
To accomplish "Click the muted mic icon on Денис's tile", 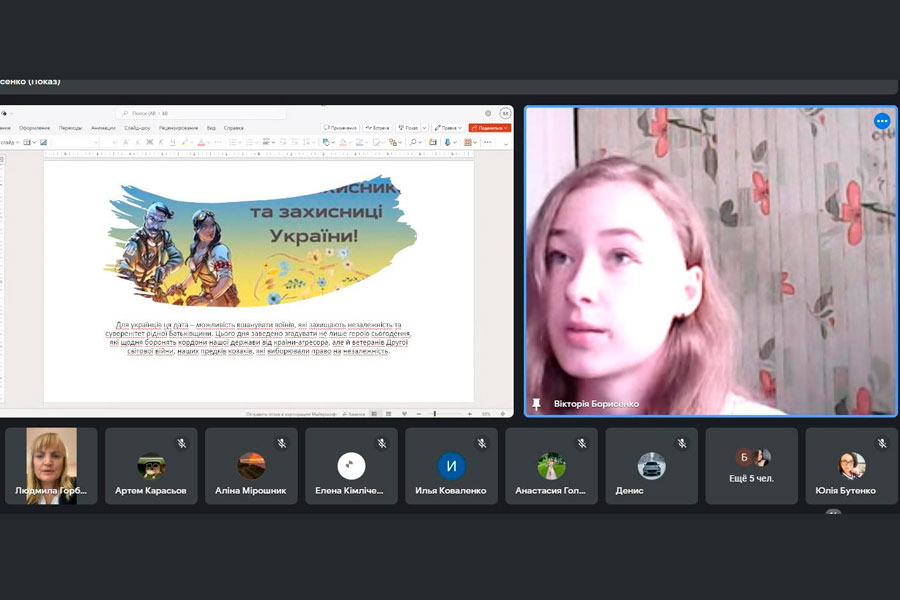I will (x=682, y=443).
